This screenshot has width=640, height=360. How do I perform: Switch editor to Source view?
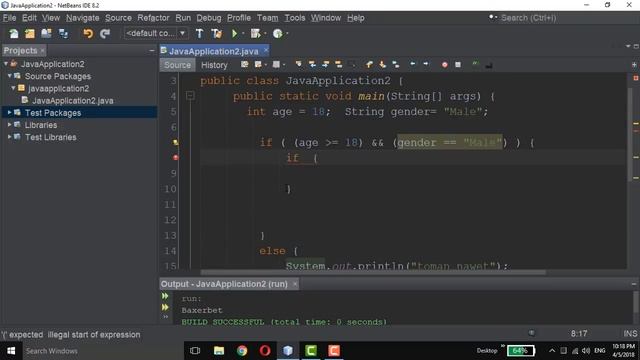tap(178, 65)
